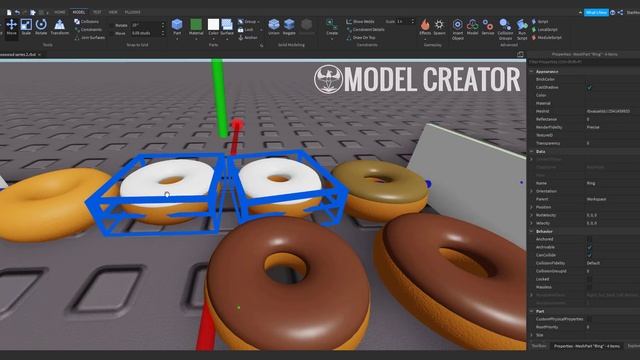Viewport: 640px width, 360px height.
Task: Toggle the Move snap checkbox
Action: click(112, 33)
